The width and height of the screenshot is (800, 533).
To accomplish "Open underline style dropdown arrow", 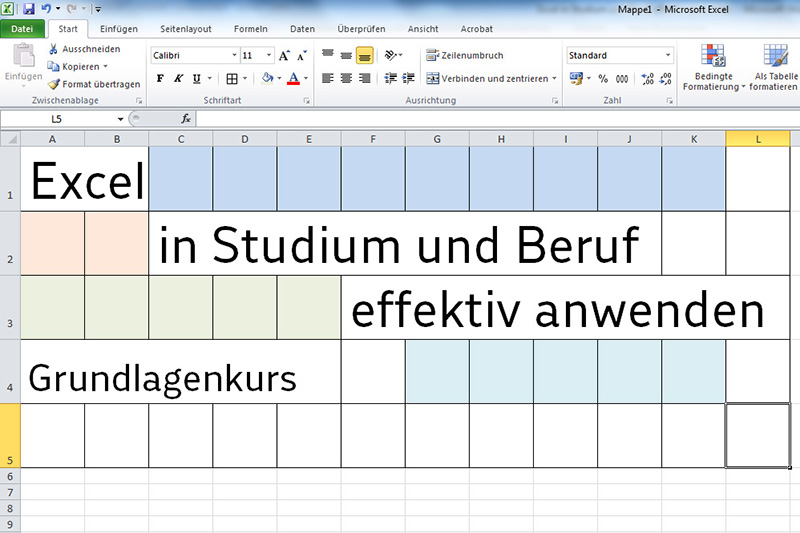I will click(x=209, y=79).
